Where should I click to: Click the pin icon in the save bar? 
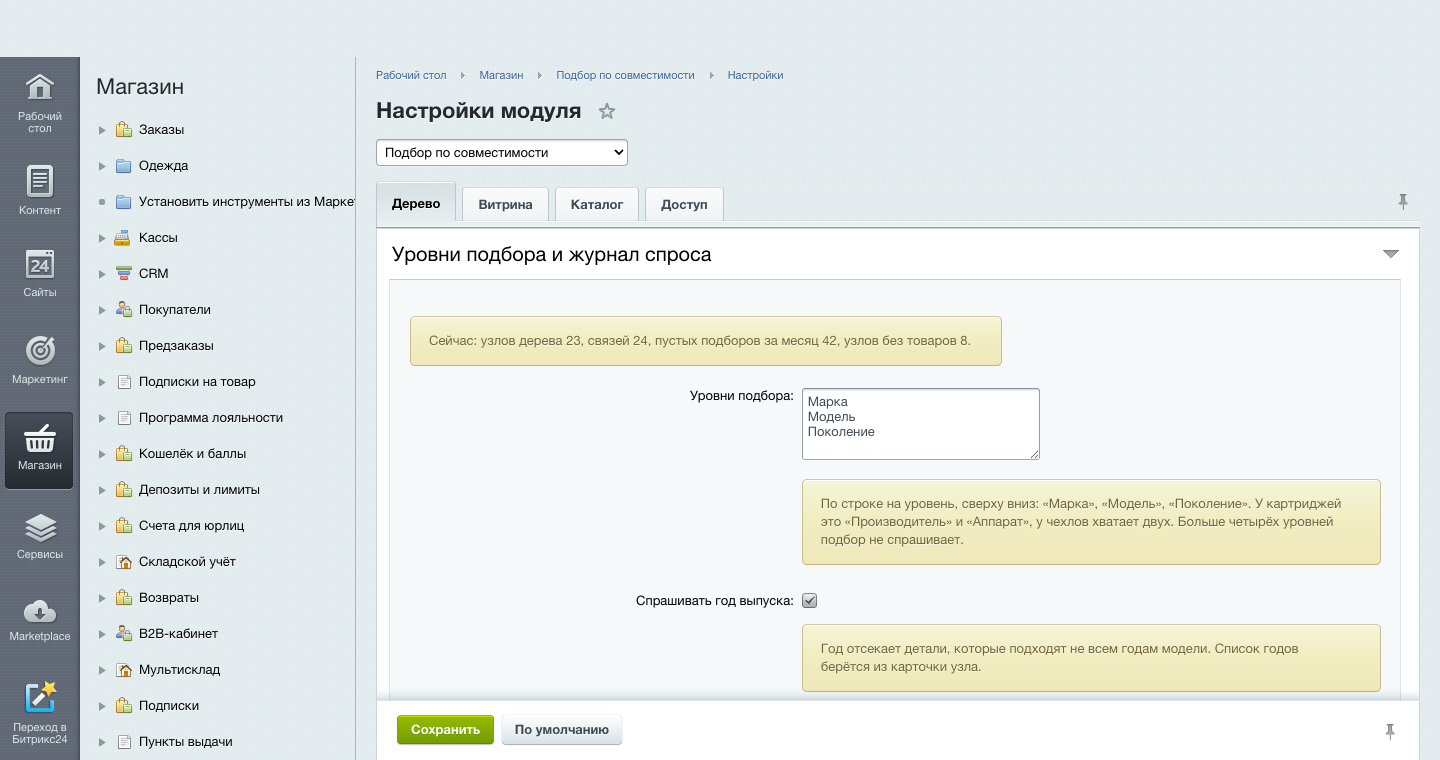(1390, 731)
